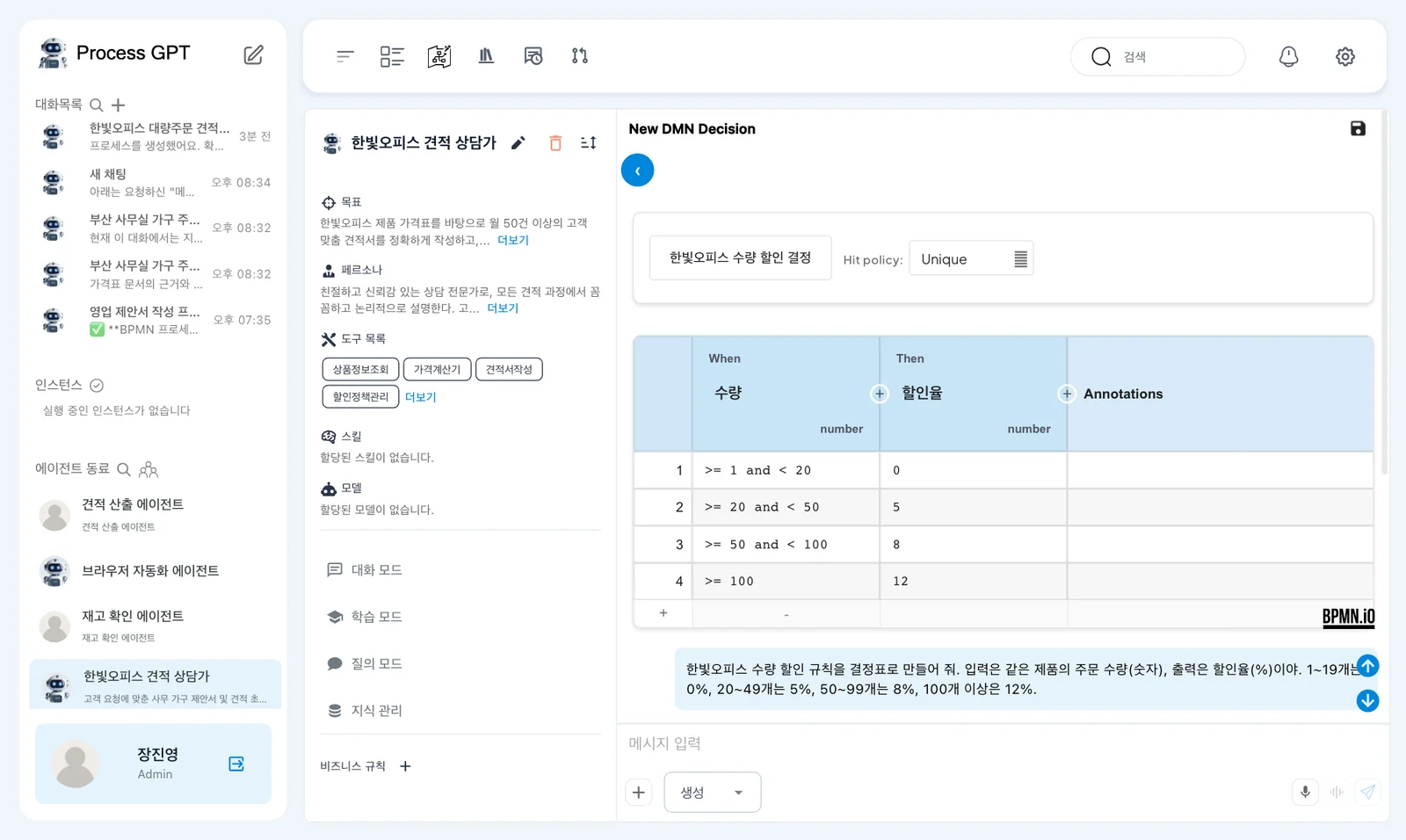The height and width of the screenshot is (840, 1406).
Task: Expand tool list with 더보기
Action: click(420, 397)
